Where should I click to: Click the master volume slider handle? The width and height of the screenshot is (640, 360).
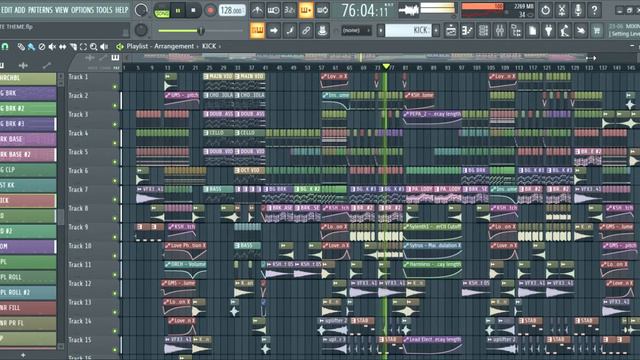pyautogui.click(x=200, y=31)
